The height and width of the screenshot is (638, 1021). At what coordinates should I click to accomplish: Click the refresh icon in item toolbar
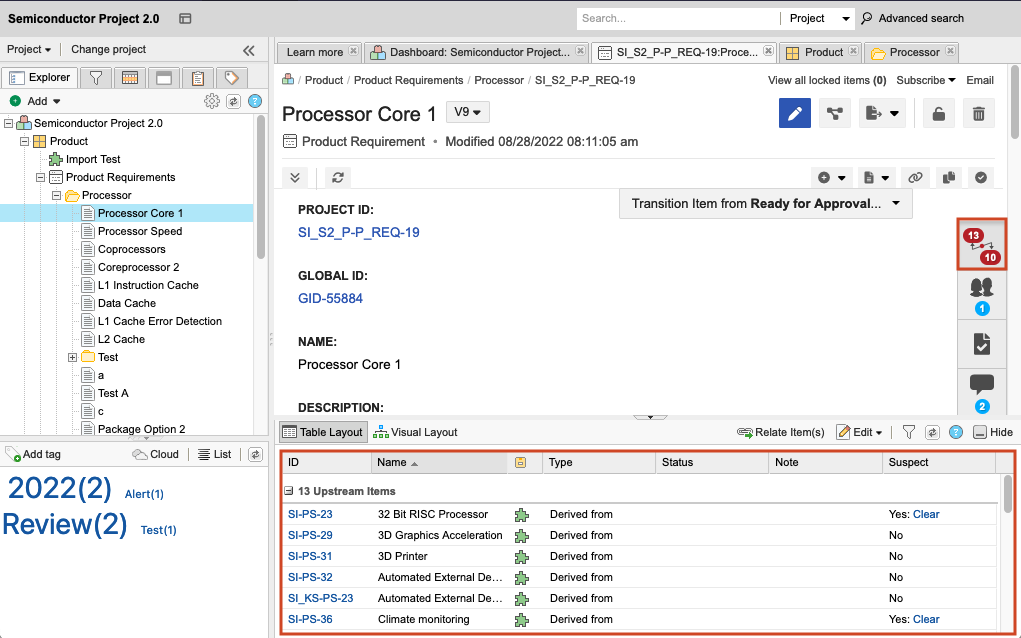coord(339,177)
